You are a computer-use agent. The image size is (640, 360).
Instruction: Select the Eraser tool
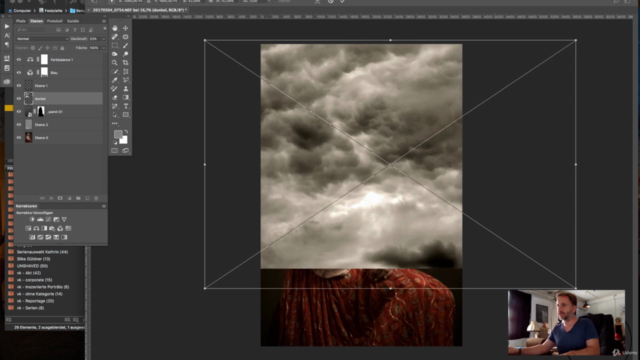[115, 98]
